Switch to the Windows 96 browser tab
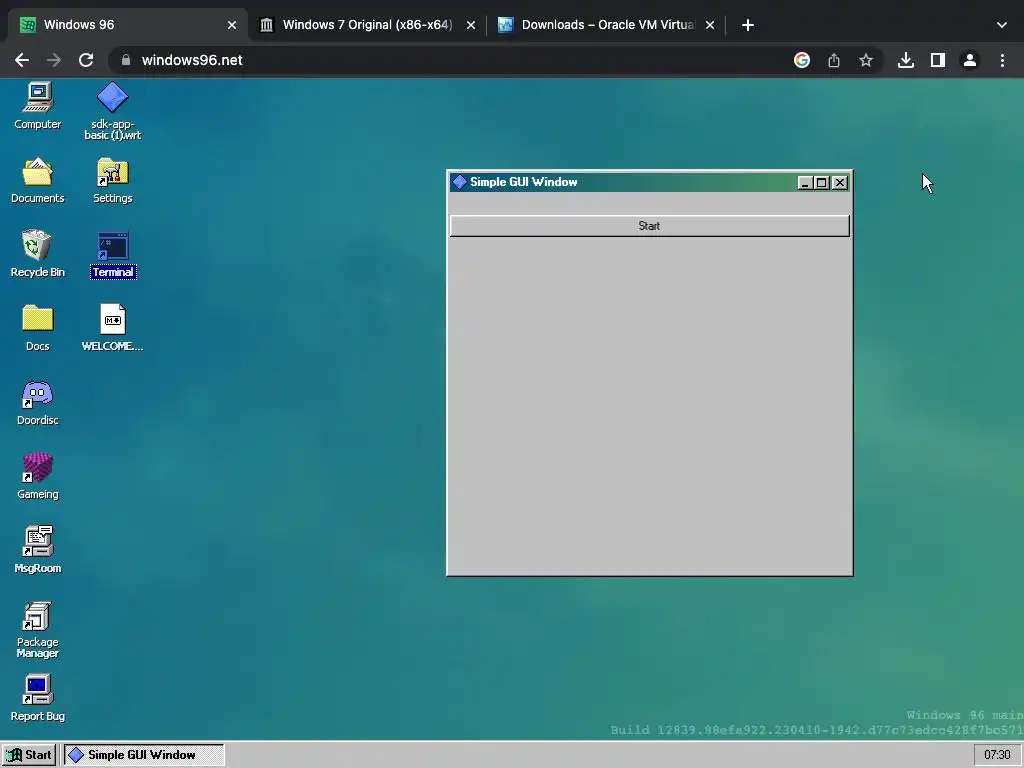 coord(127,25)
